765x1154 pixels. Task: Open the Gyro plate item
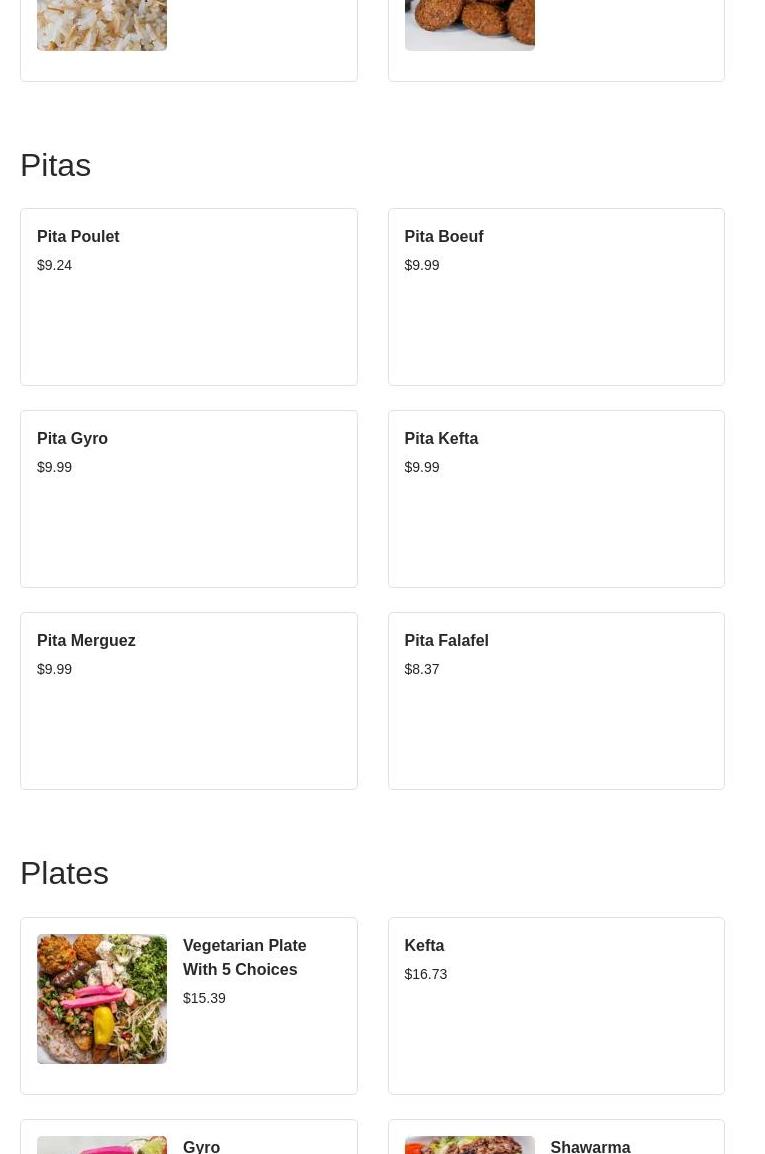tap(201, 1146)
